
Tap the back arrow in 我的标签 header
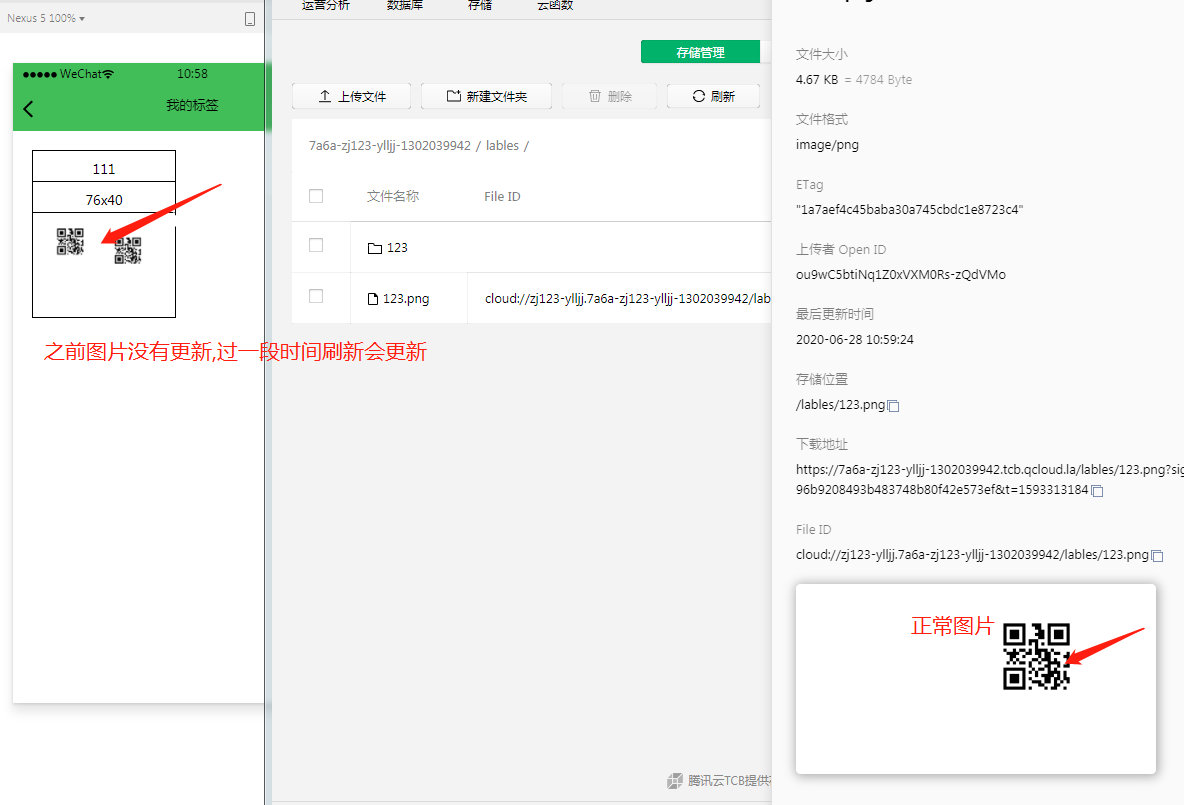click(29, 109)
